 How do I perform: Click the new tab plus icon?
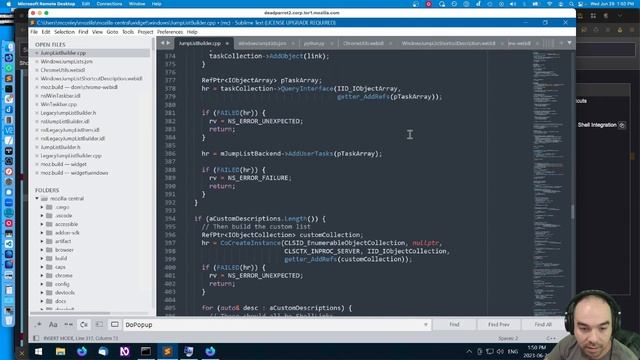coord(561,43)
